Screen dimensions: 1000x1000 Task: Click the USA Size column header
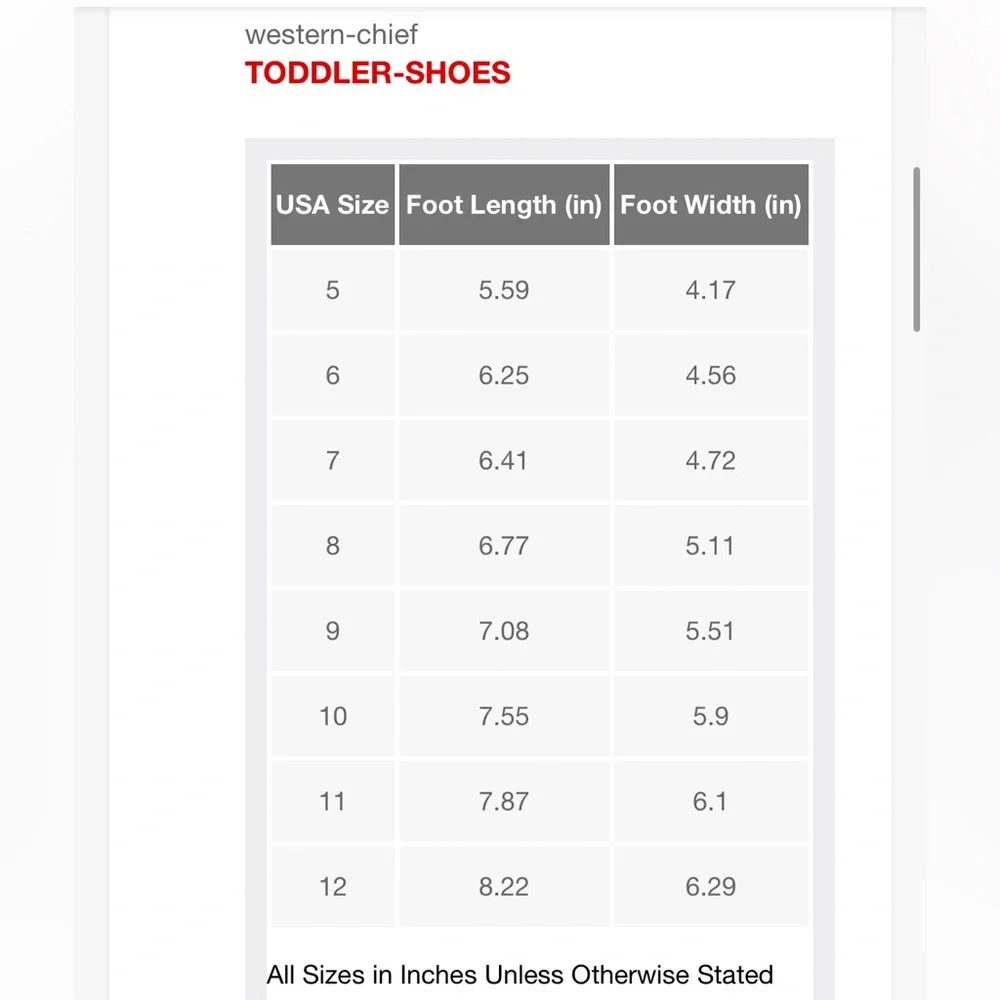tap(332, 204)
